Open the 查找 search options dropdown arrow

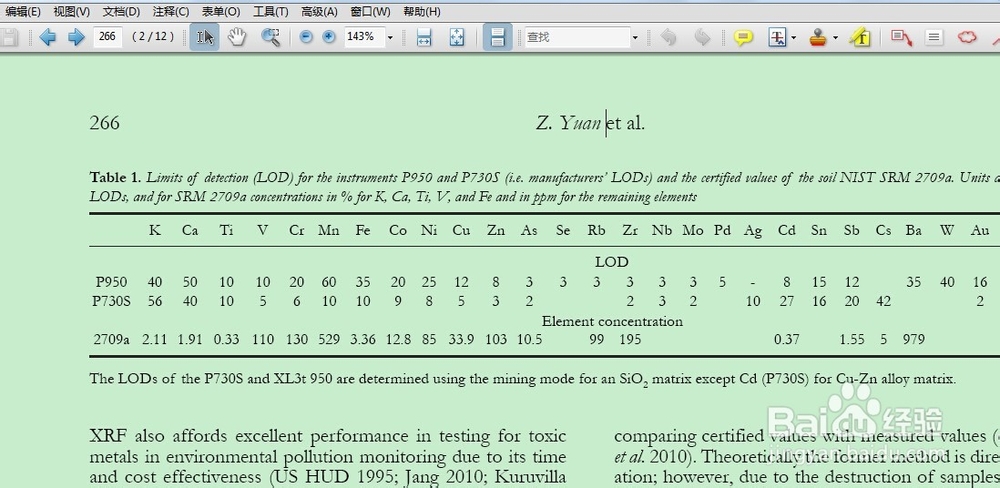635,38
